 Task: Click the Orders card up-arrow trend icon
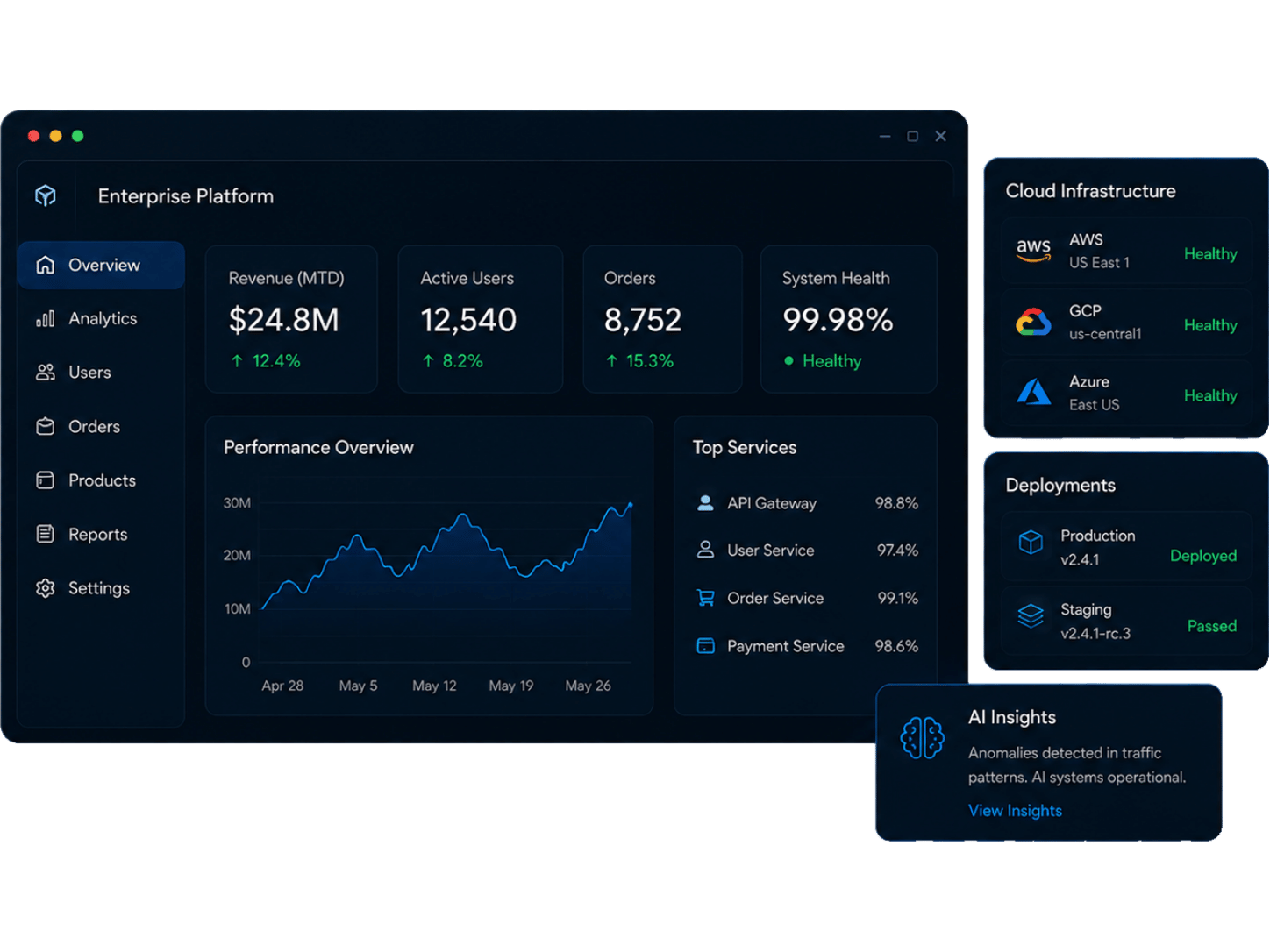[x=611, y=360]
